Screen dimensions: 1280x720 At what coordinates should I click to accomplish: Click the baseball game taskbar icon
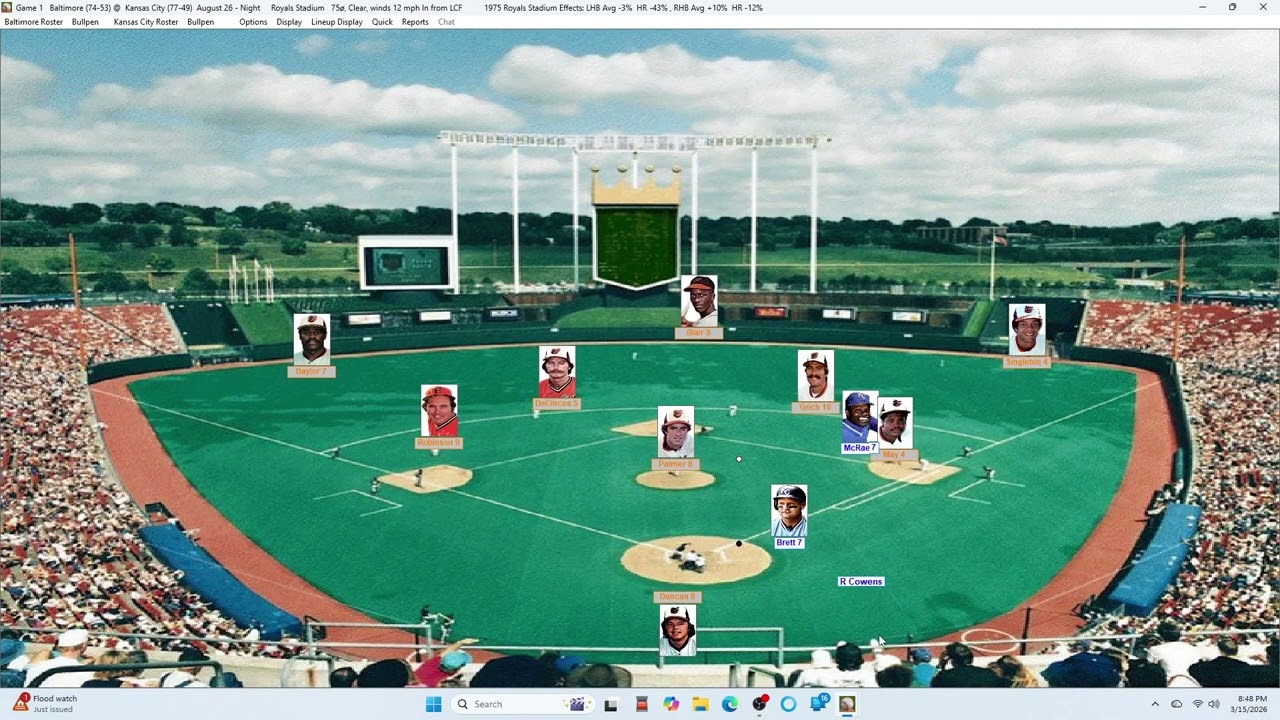(847, 704)
